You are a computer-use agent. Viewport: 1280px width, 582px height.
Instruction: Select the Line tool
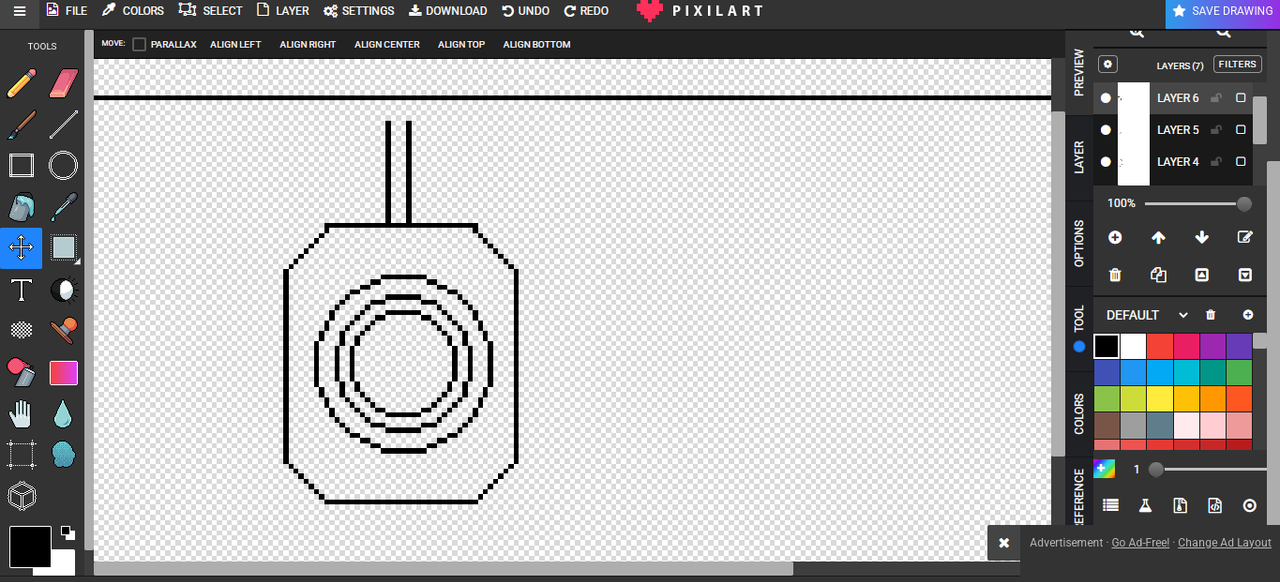[63, 124]
